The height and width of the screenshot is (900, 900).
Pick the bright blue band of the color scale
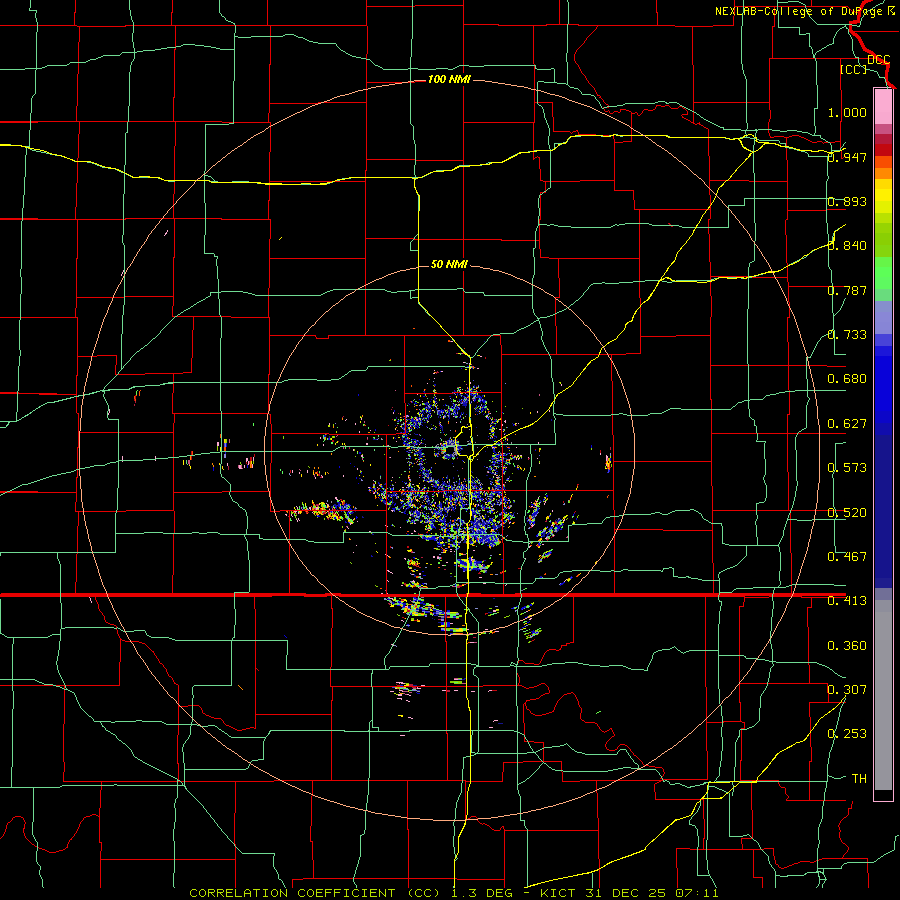coord(883,389)
